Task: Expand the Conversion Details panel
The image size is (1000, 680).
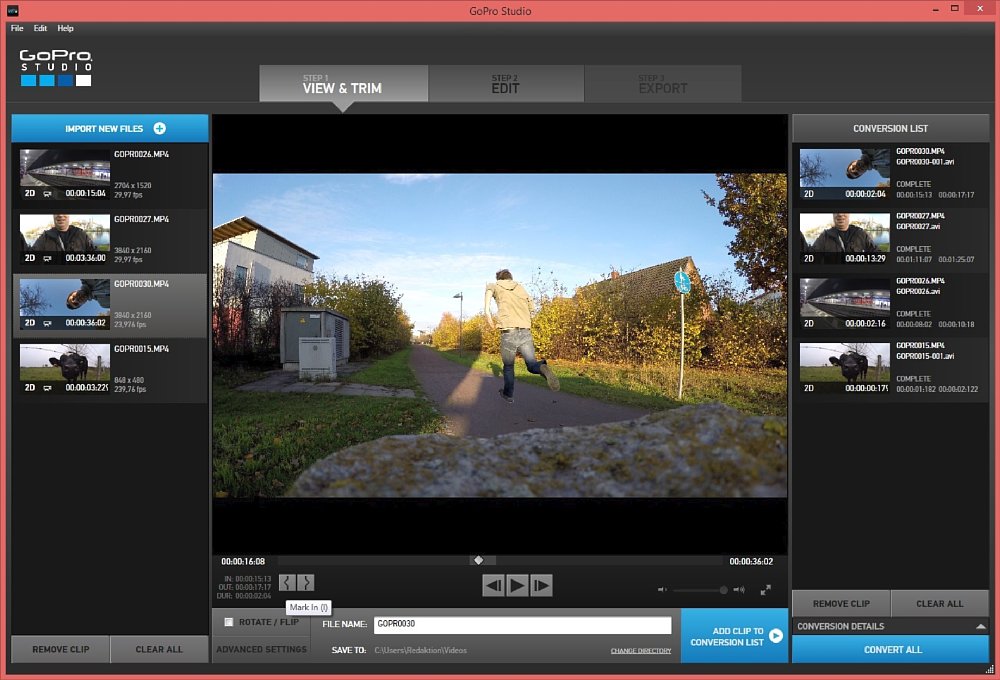Action: (980, 626)
